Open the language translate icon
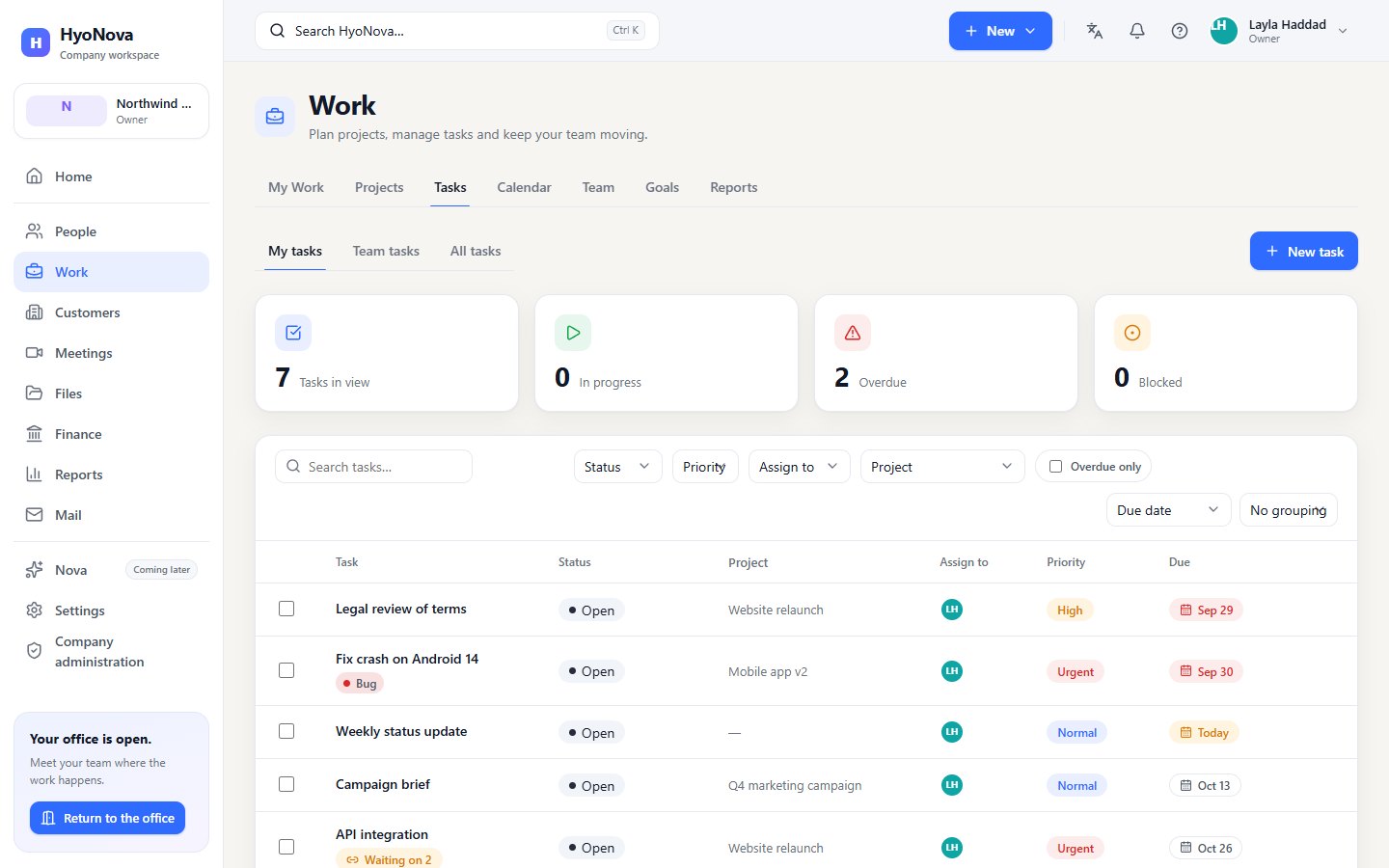 (x=1095, y=31)
